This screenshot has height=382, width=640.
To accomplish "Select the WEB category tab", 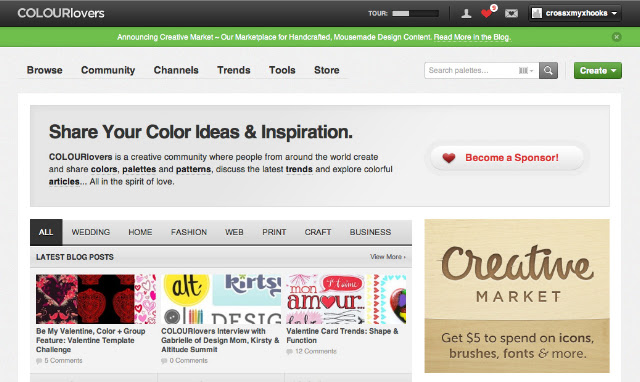I will (x=234, y=232).
